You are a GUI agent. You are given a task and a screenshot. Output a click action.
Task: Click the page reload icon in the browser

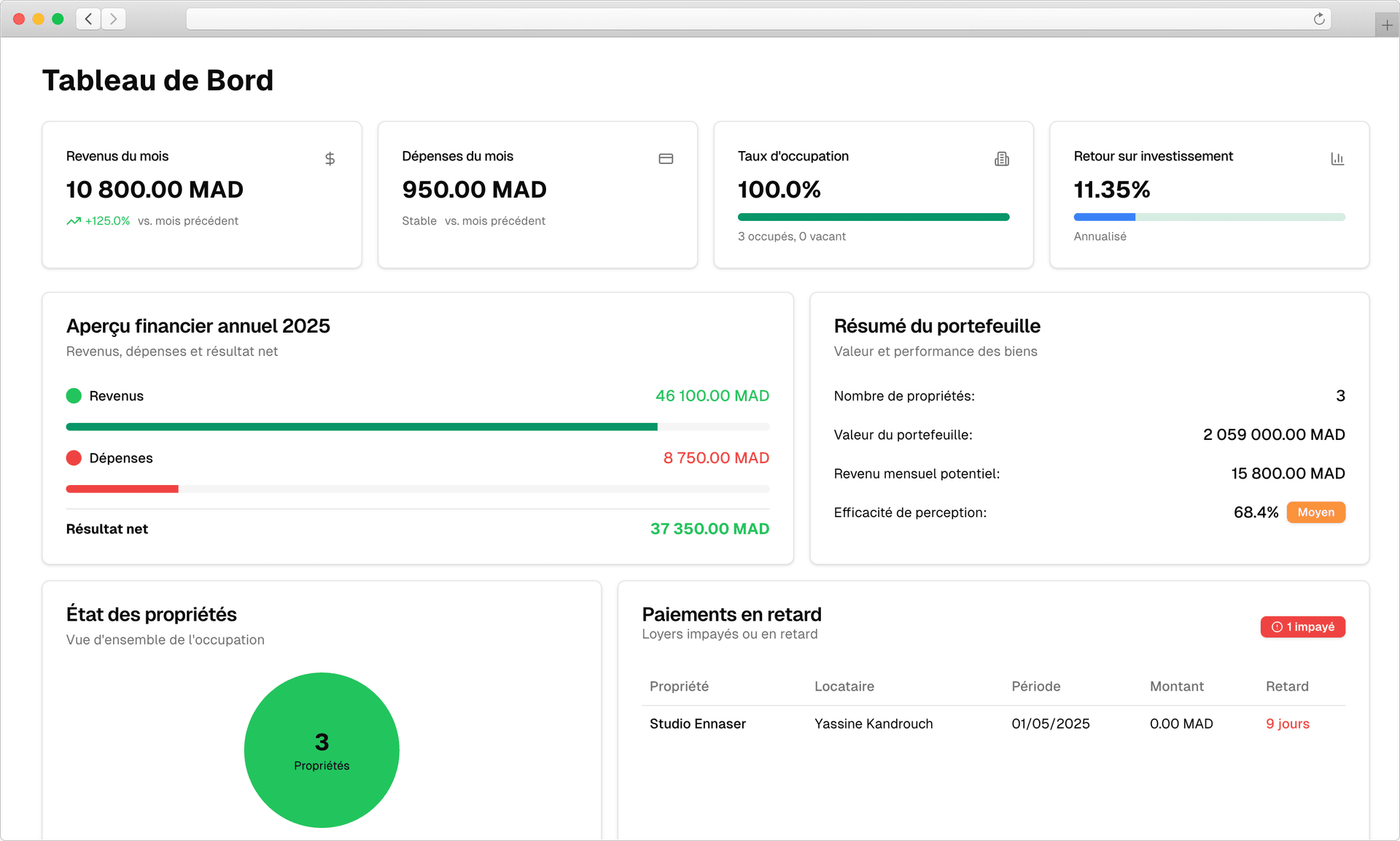click(1318, 19)
